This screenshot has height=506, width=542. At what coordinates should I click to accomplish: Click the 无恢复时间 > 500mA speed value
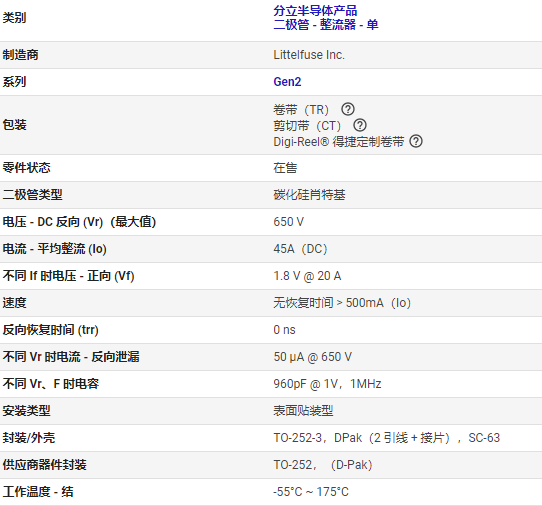(x=342, y=303)
